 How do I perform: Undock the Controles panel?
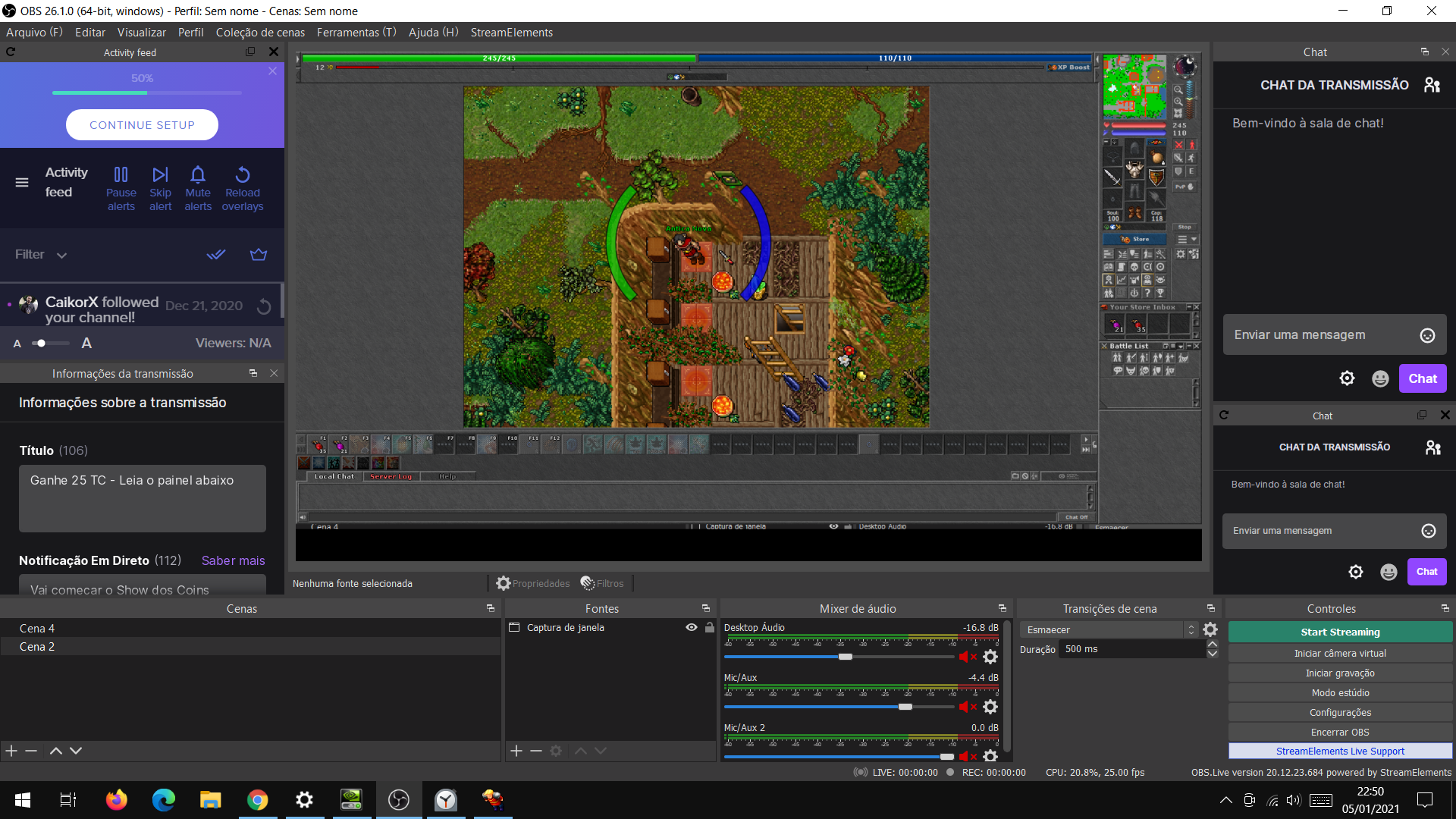[x=1445, y=608]
